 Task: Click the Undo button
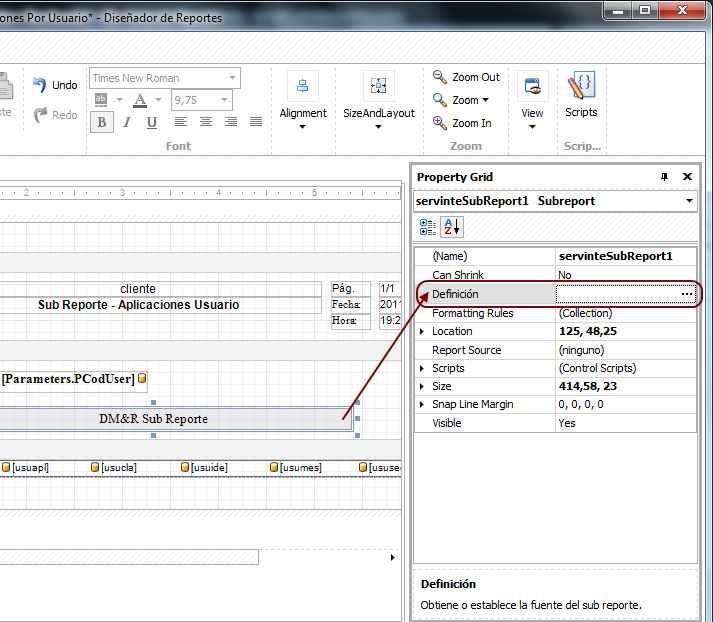tap(54, 85)
